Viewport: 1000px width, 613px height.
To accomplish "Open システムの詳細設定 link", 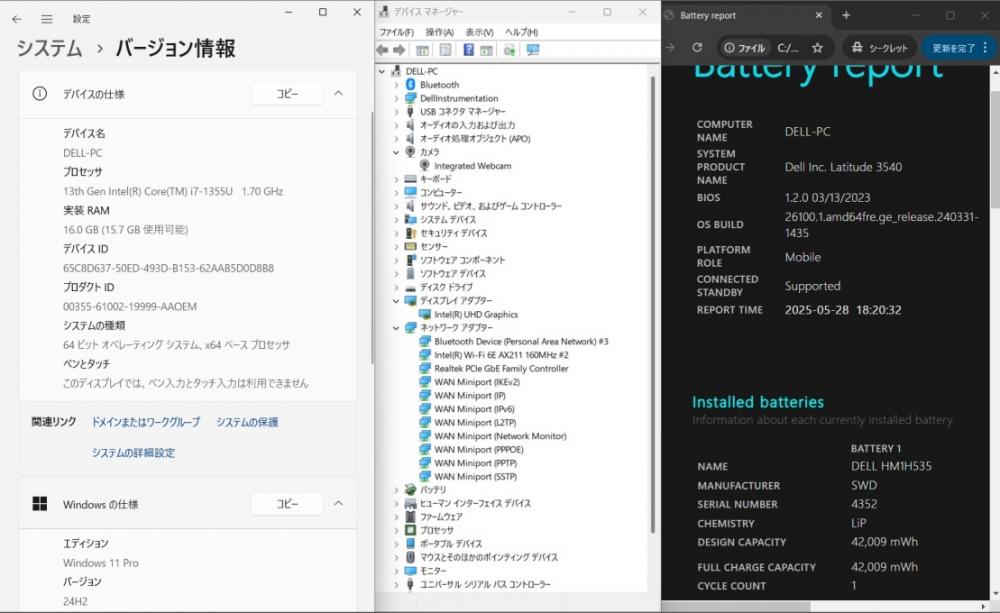I will 133,453.
